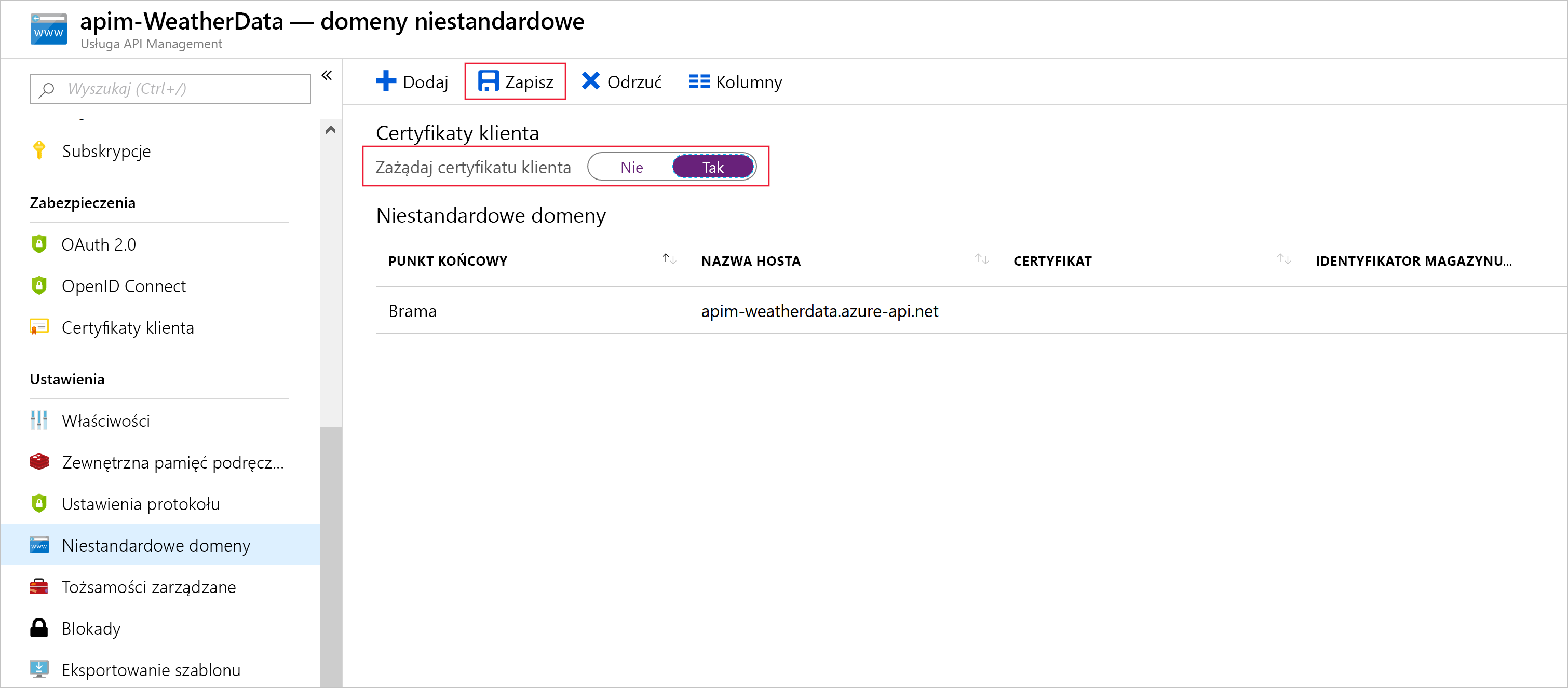The height and width of the screenshot is (688, 1568).
Task: Click Dodaj to add a domain
Action: coord(412,81)
